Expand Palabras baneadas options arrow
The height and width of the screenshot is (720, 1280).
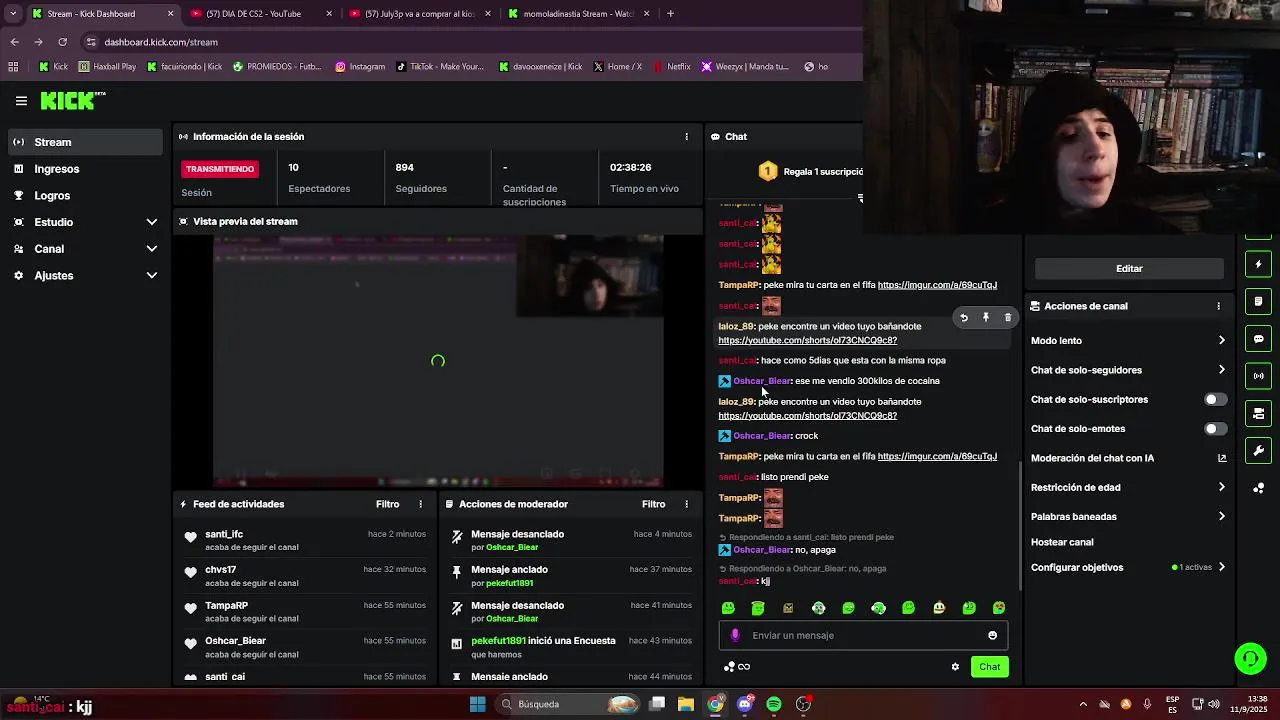[x=1221, y=517]
